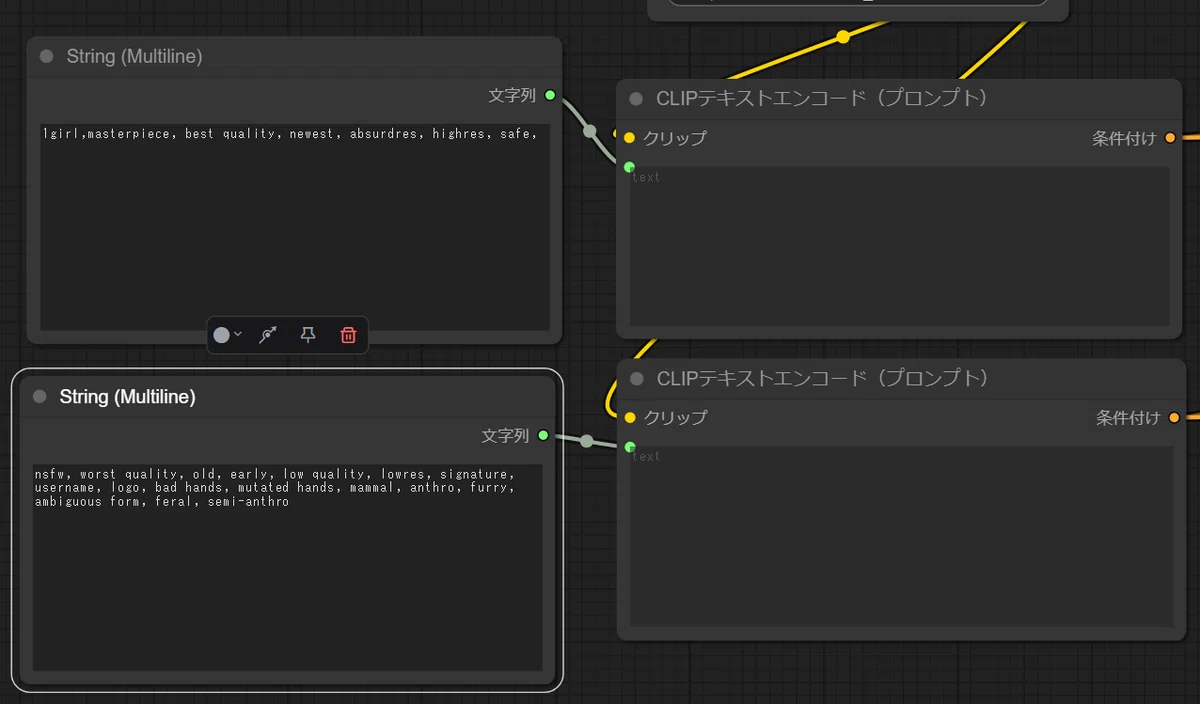Open the node color picker in selection toolbar
Image resolution: width=1200 pixels, height=704 pixels.
(227, 335)
